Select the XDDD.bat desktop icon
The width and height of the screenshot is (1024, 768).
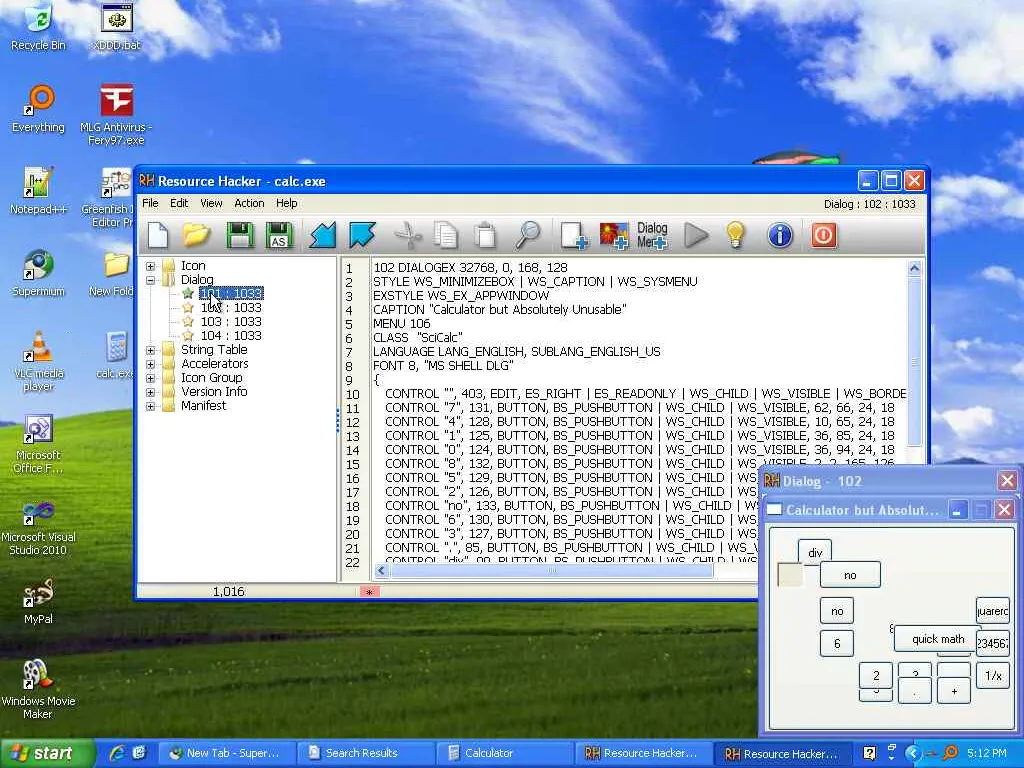(x=117, y=26)
